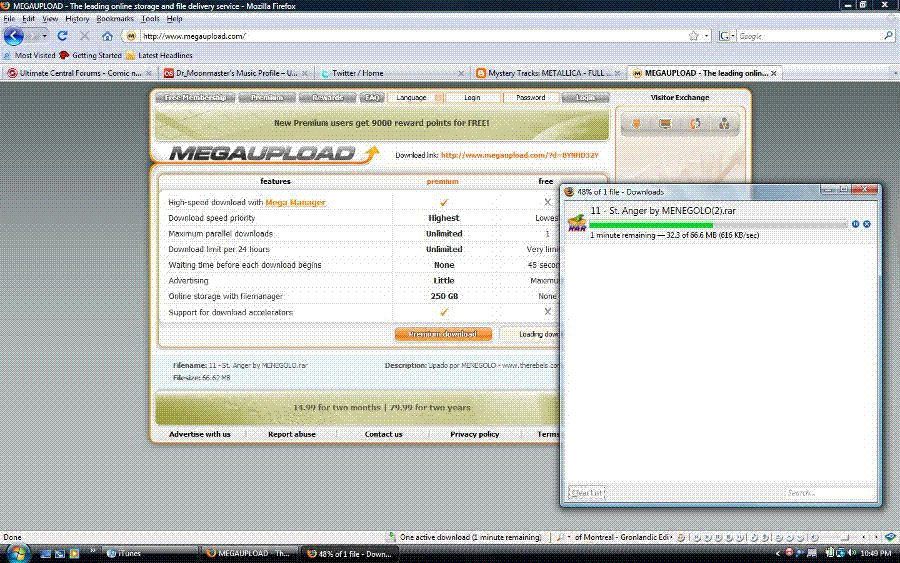Click the download status icon in status bar
900x563 pixels.
pos(391,537)
